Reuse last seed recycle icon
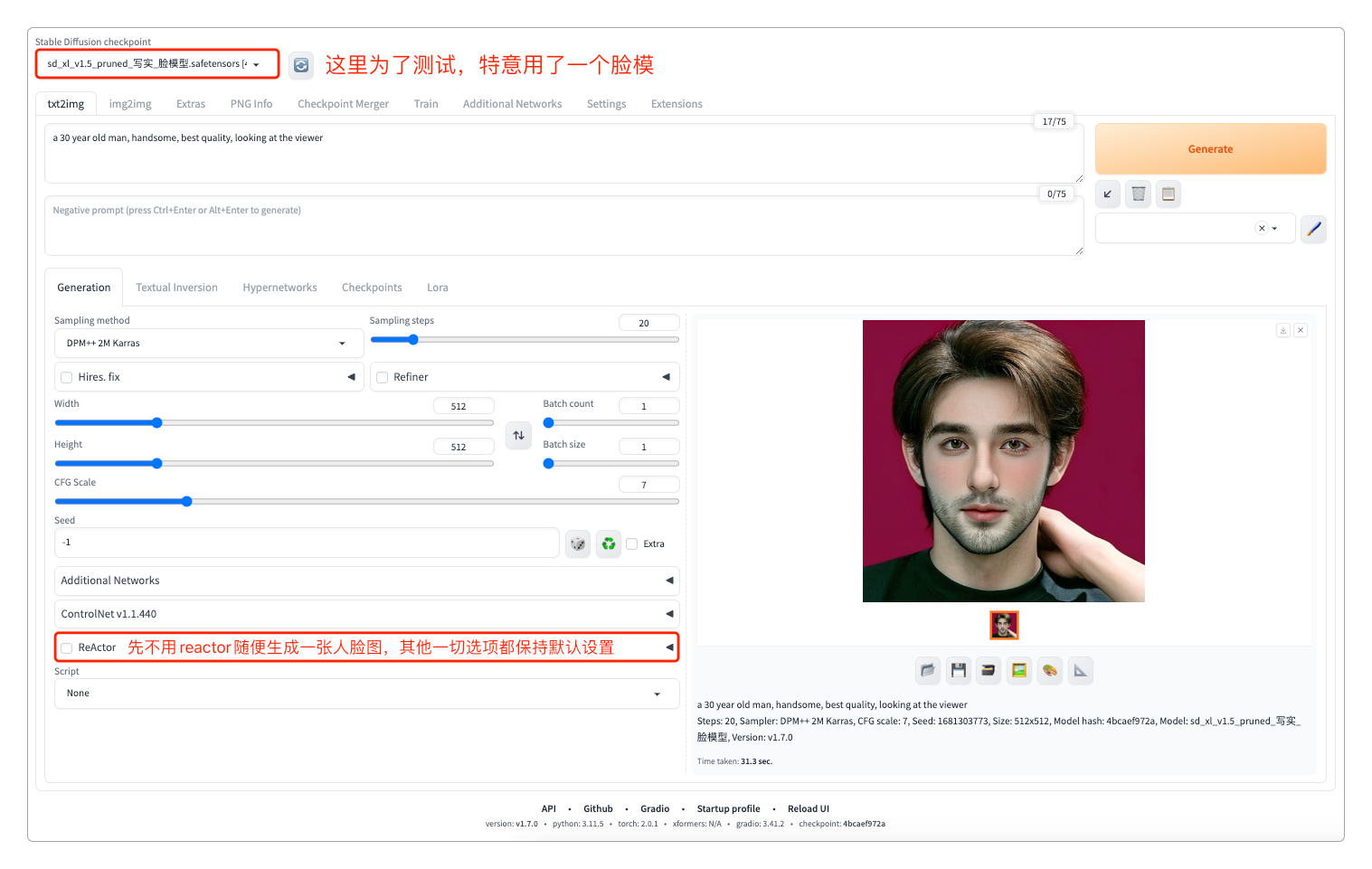1372x869 pixels. [609, 543]
